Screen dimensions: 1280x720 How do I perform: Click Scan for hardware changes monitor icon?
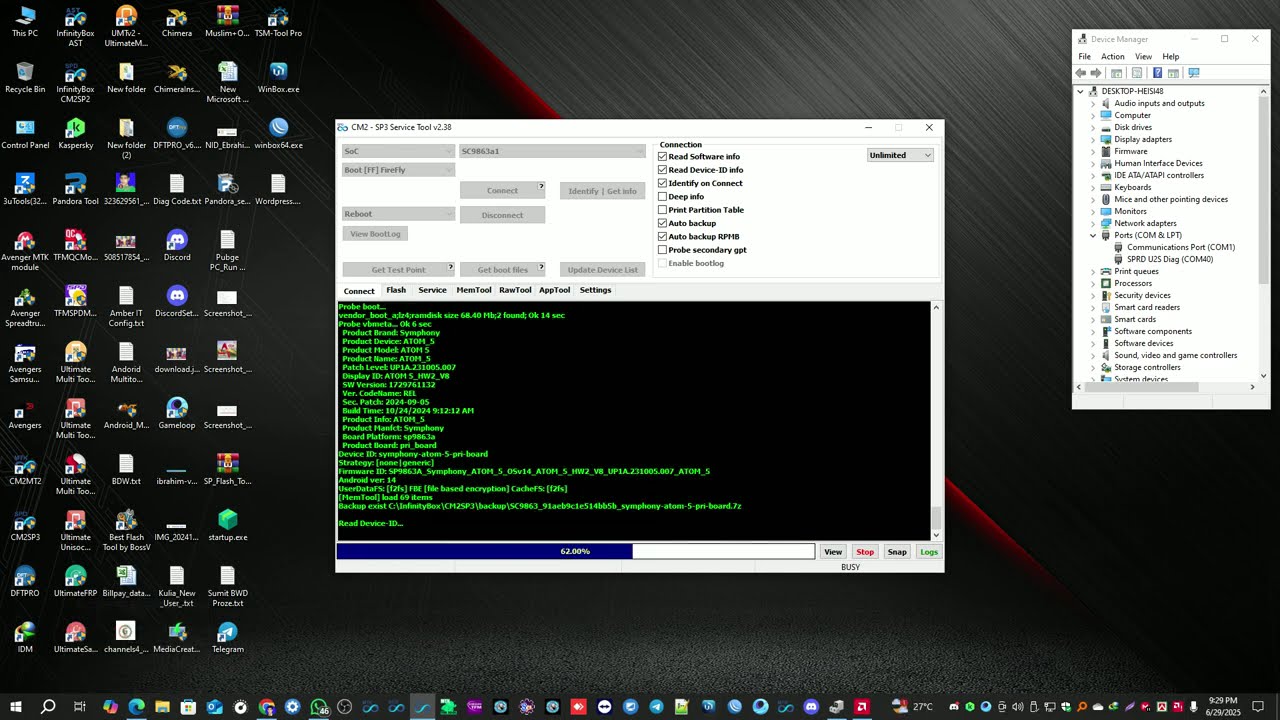[1193, 73]
